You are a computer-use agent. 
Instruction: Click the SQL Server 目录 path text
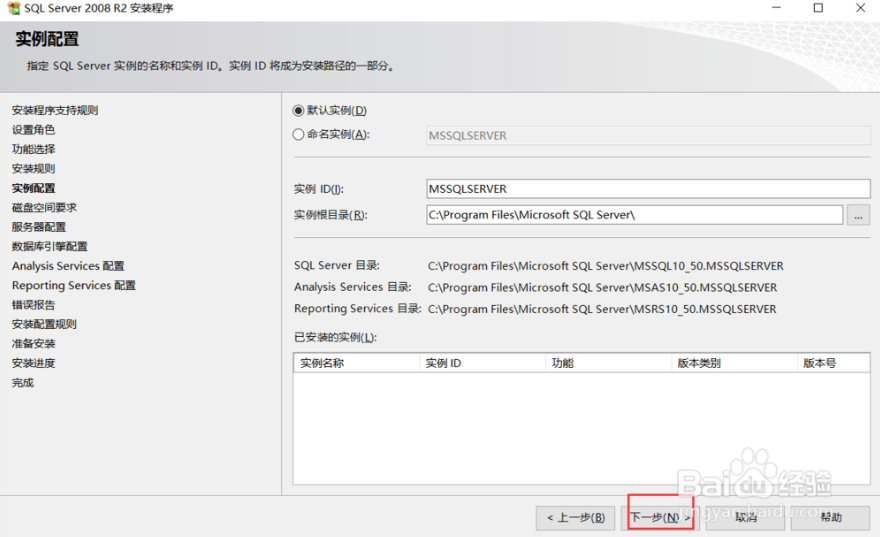(606, 266)
